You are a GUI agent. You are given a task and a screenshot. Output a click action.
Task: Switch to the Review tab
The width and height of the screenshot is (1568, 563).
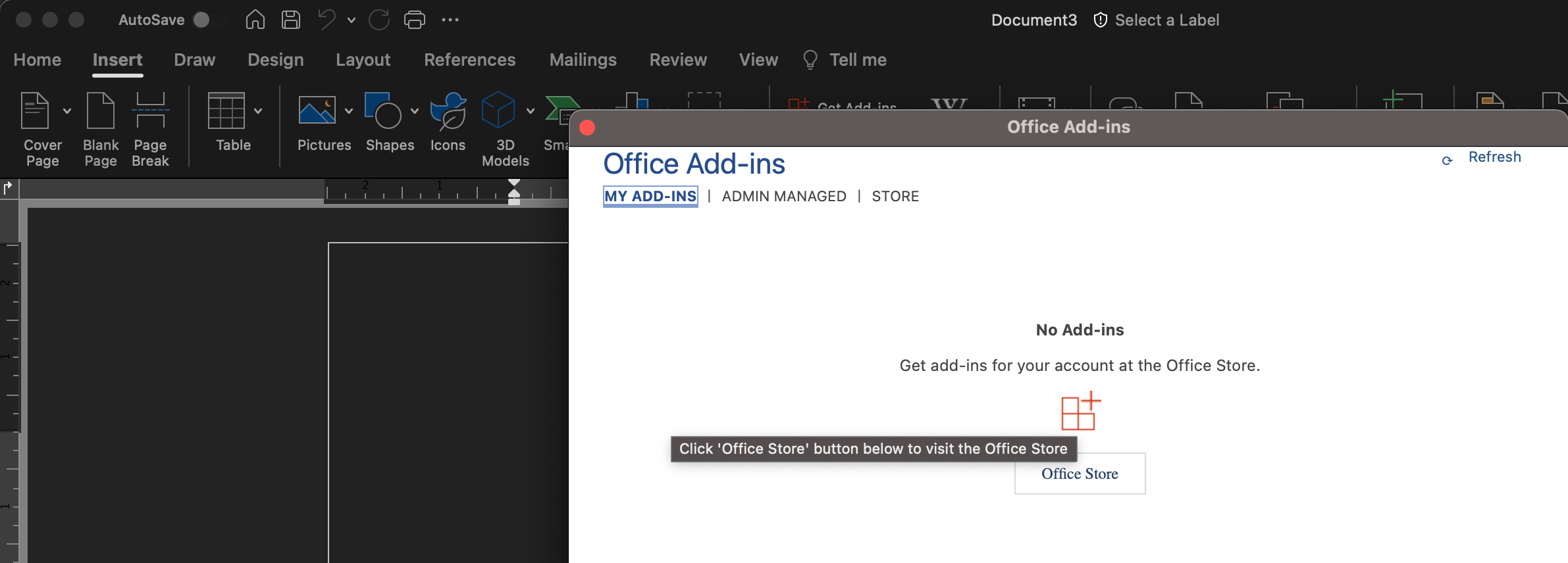click(679, 60)
